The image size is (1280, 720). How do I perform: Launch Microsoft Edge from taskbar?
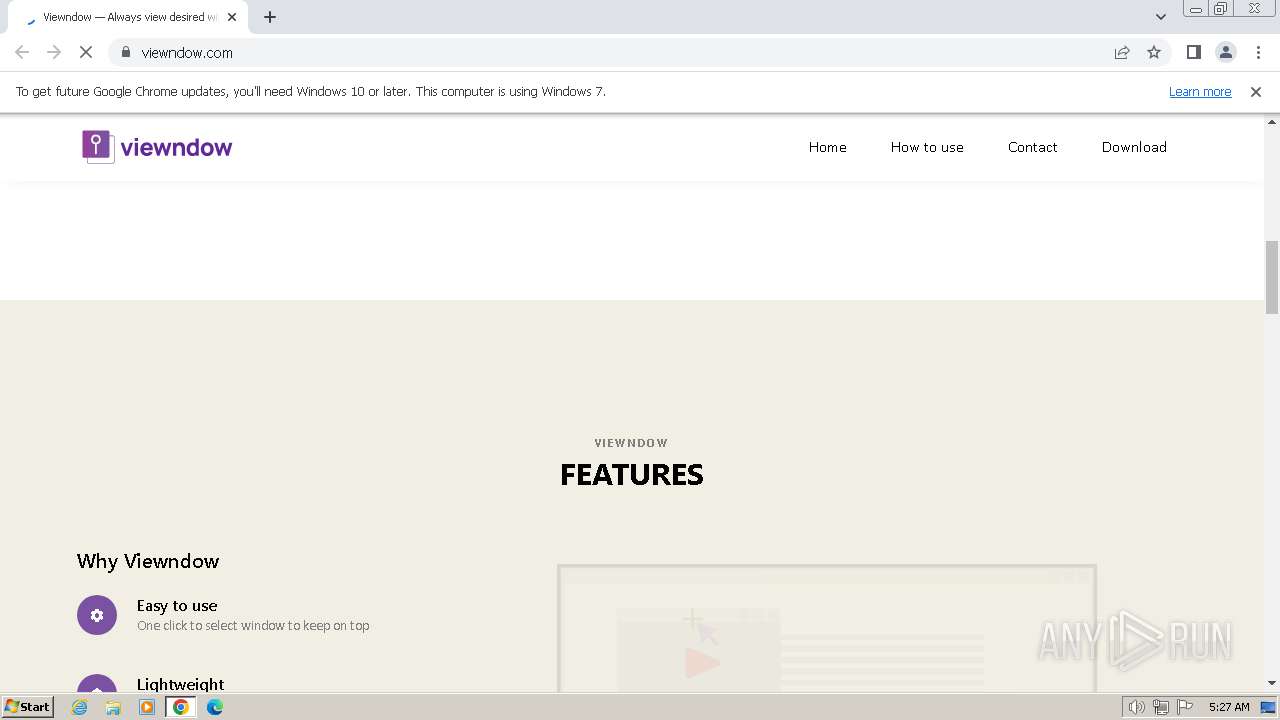pos(215,707)
